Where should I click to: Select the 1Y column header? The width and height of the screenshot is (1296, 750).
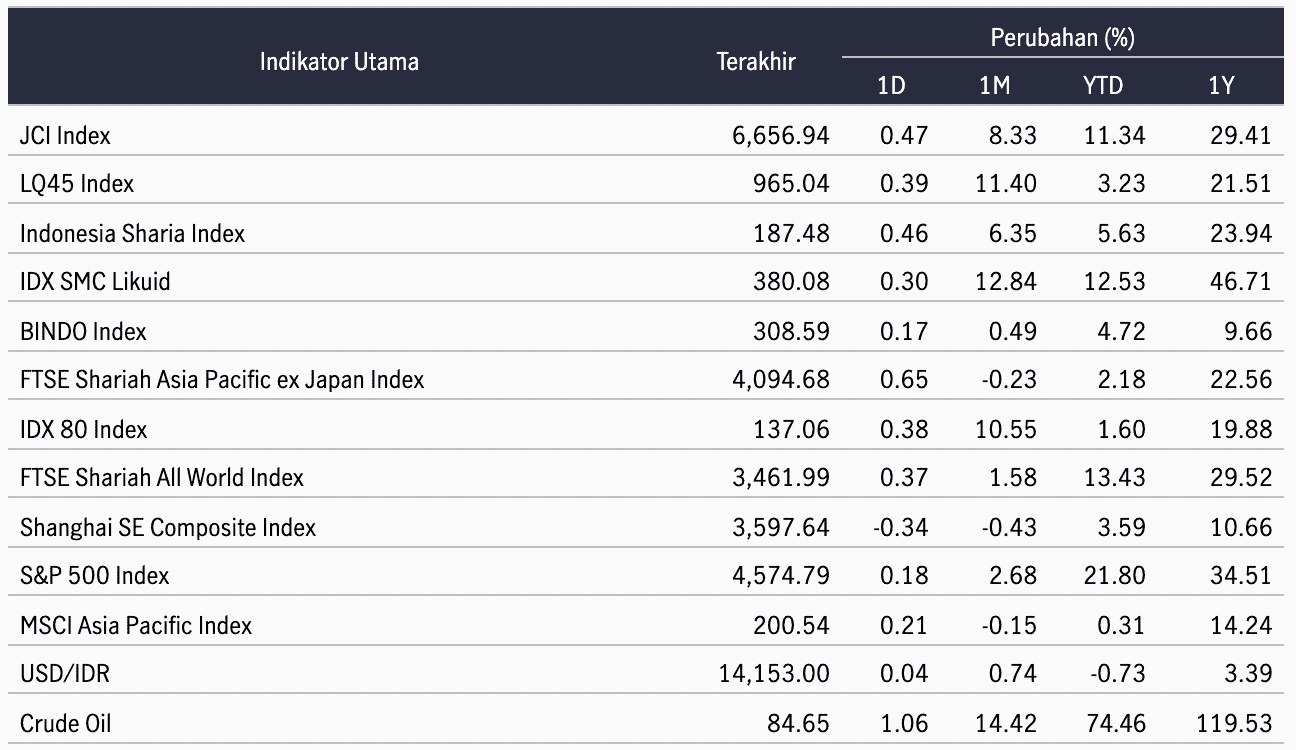[1221, 86]
